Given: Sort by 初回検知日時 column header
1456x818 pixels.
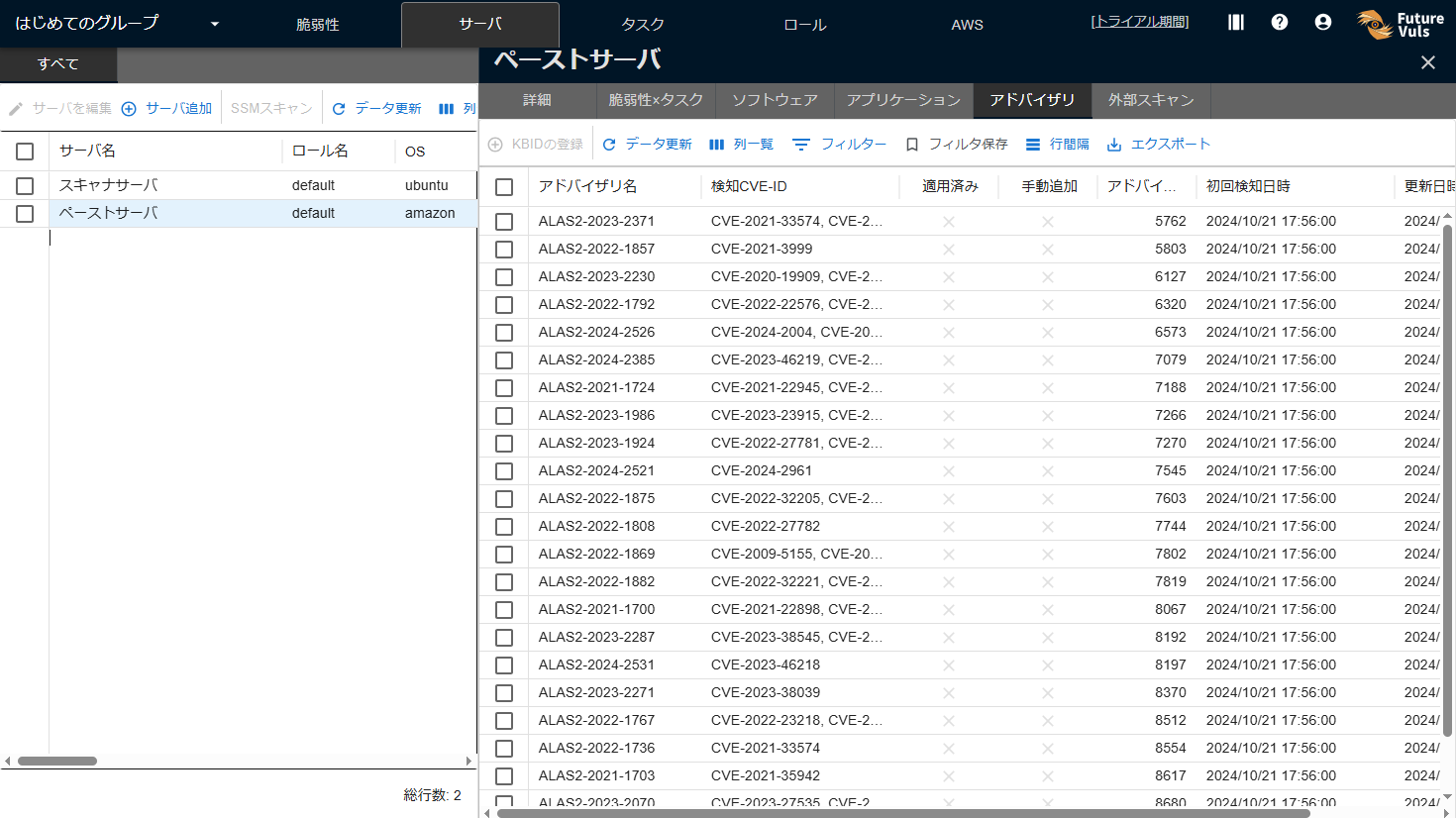Looking at the screenshot, I should (x=1248, y=186).
